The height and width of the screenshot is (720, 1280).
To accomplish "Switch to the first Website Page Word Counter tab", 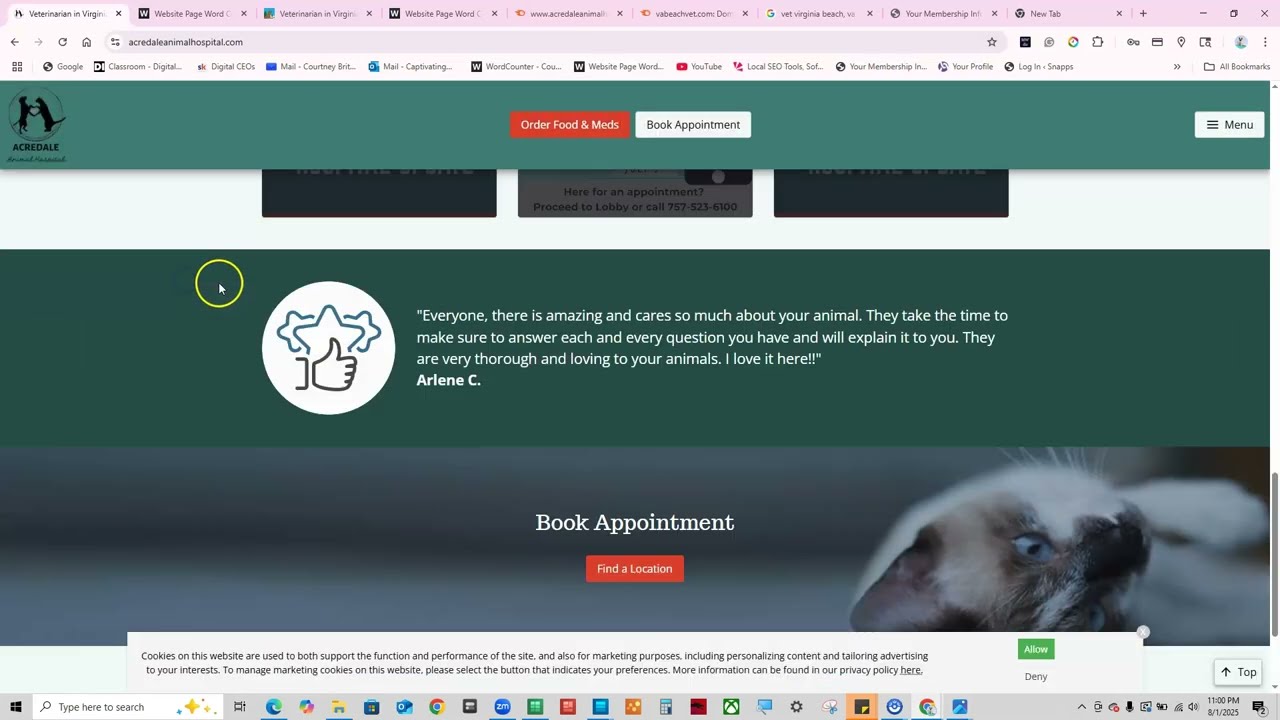I will pyautogui.click(x=190, y=14).
